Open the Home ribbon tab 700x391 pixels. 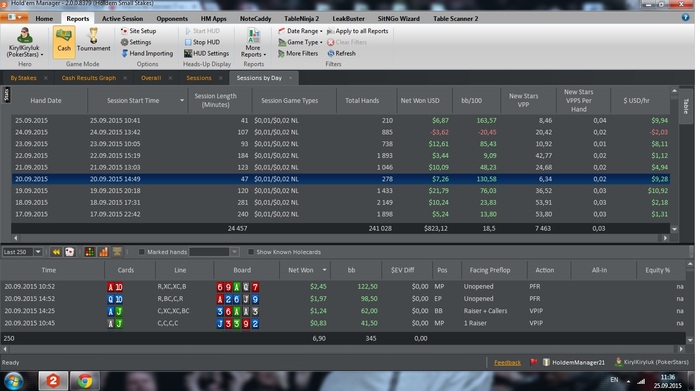coord(44,18)
